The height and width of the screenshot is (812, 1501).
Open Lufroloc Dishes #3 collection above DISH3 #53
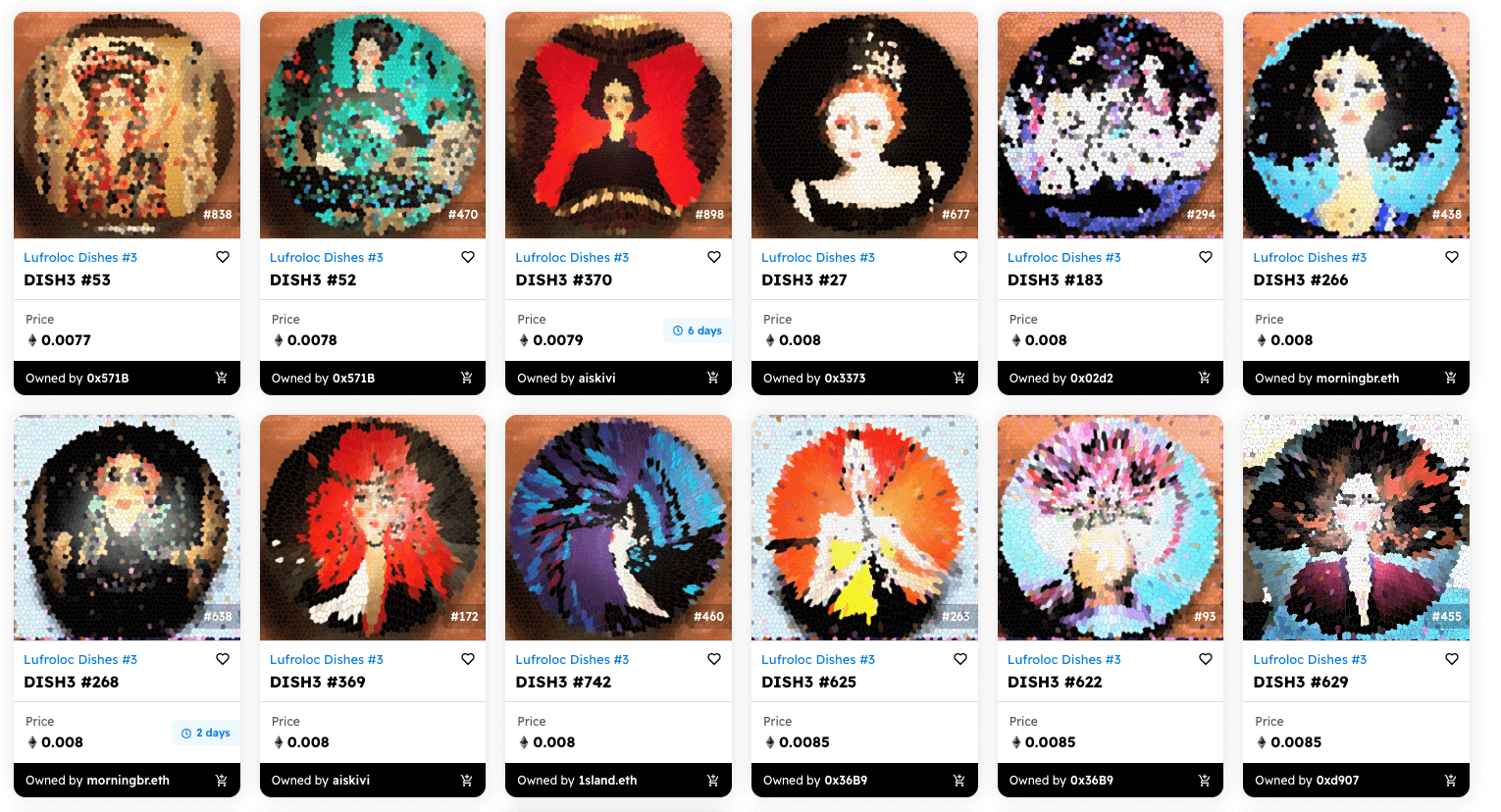coord(80,258)
